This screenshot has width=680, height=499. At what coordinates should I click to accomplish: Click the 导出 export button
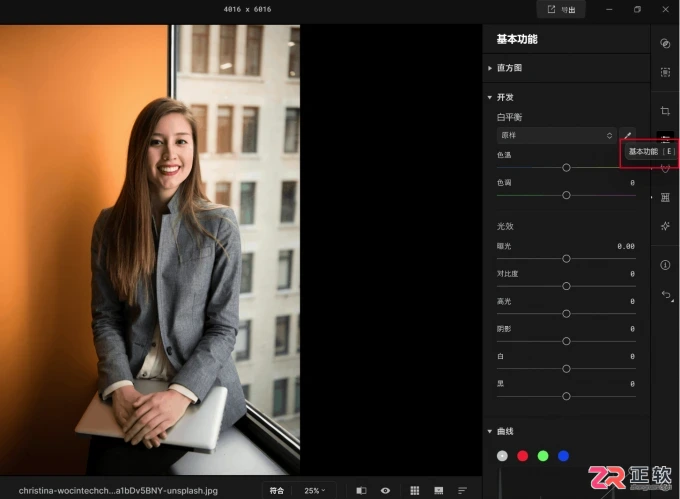[561, 10]
